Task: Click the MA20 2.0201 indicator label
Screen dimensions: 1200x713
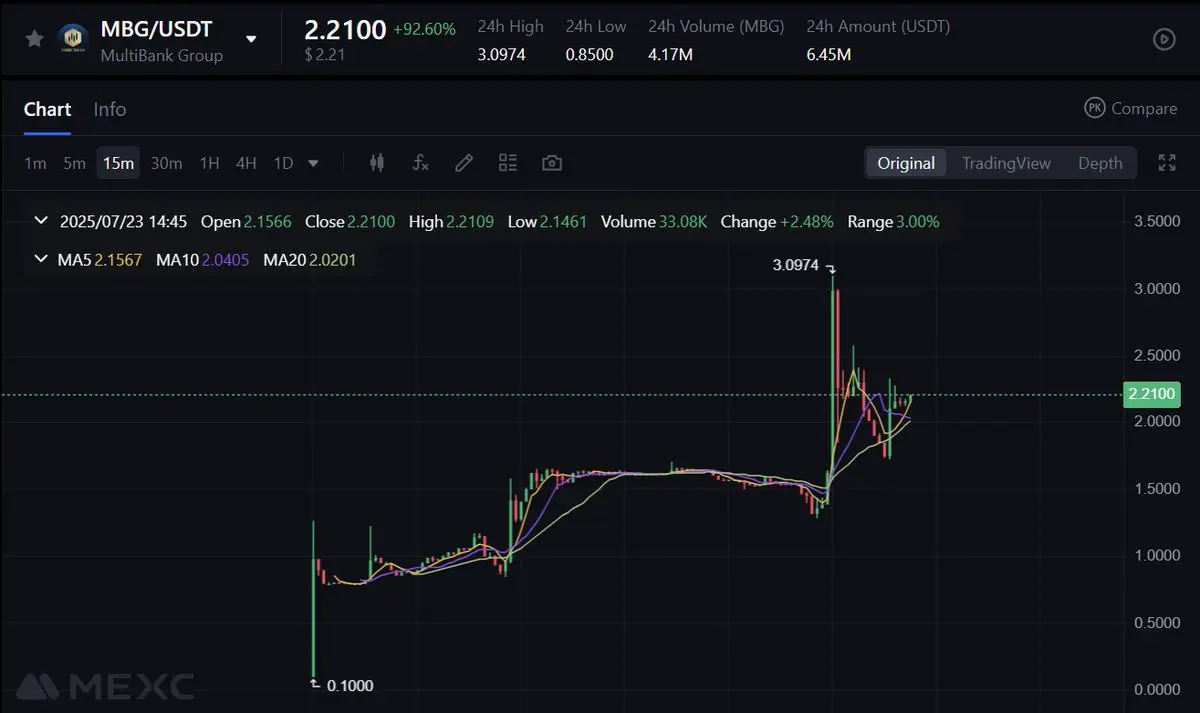Action: click(310, 260)
